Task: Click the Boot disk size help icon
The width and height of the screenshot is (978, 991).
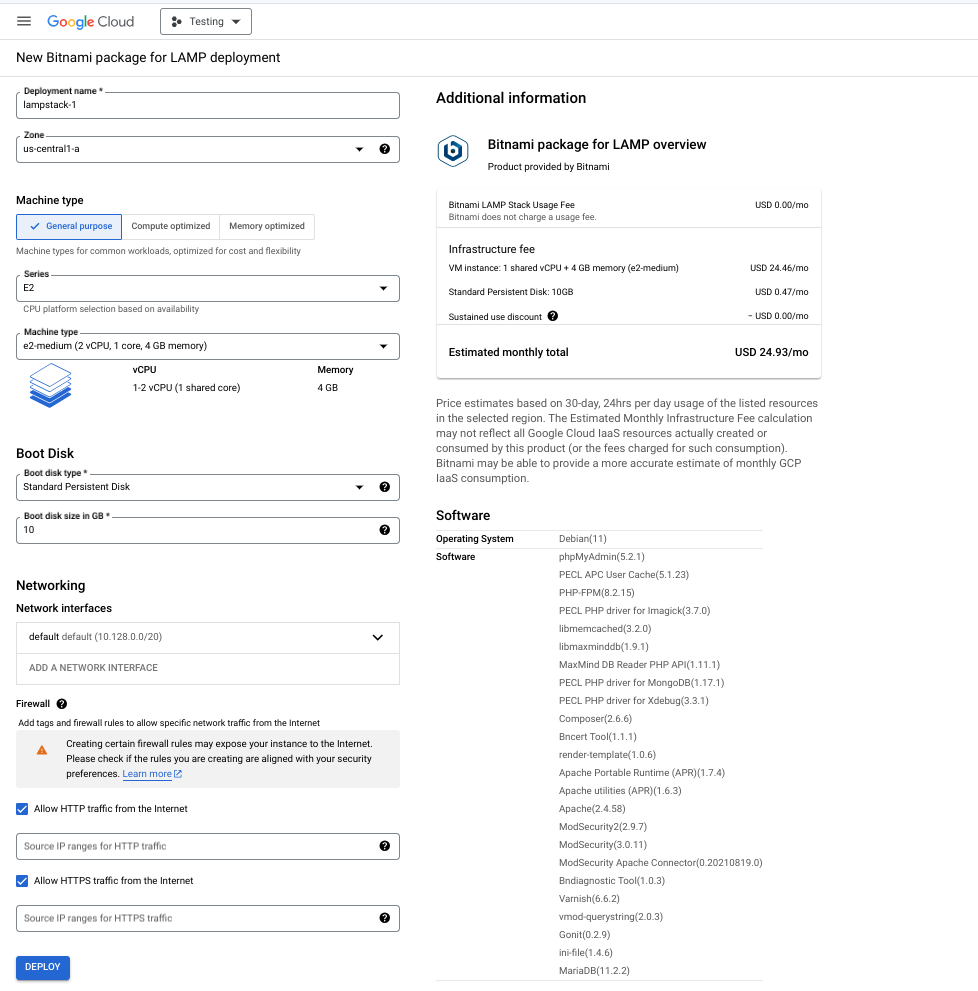Action: pos(384,530)
